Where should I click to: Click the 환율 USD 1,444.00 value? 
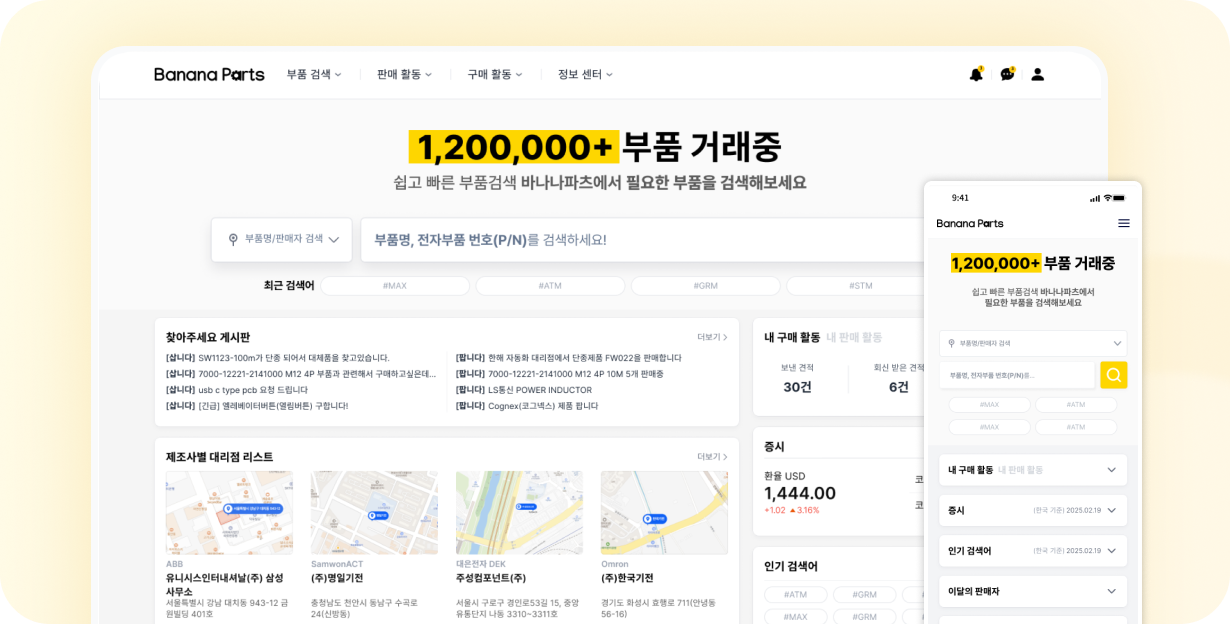(x=800, y=493)
